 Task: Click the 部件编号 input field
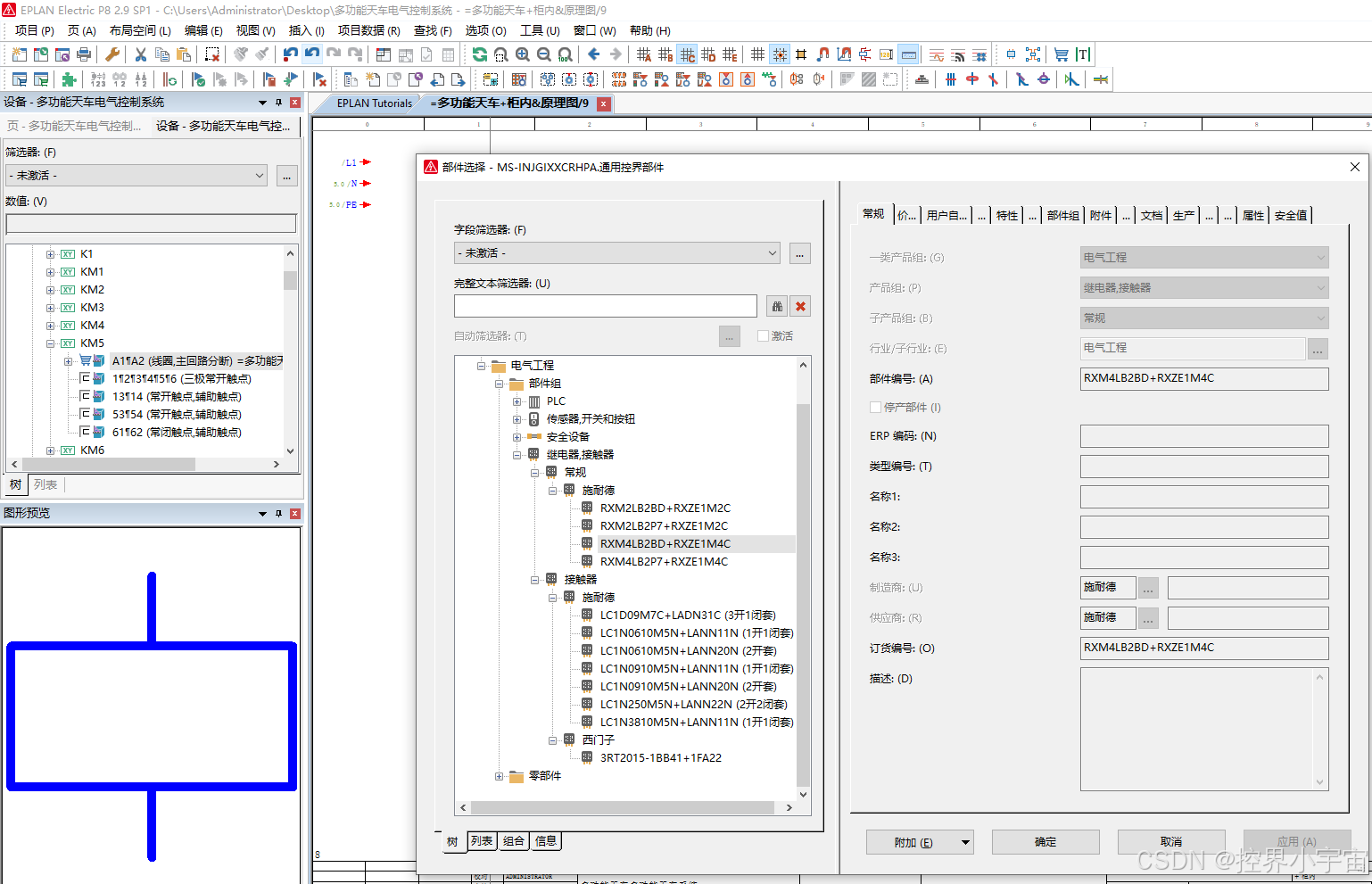(1204, 378)
